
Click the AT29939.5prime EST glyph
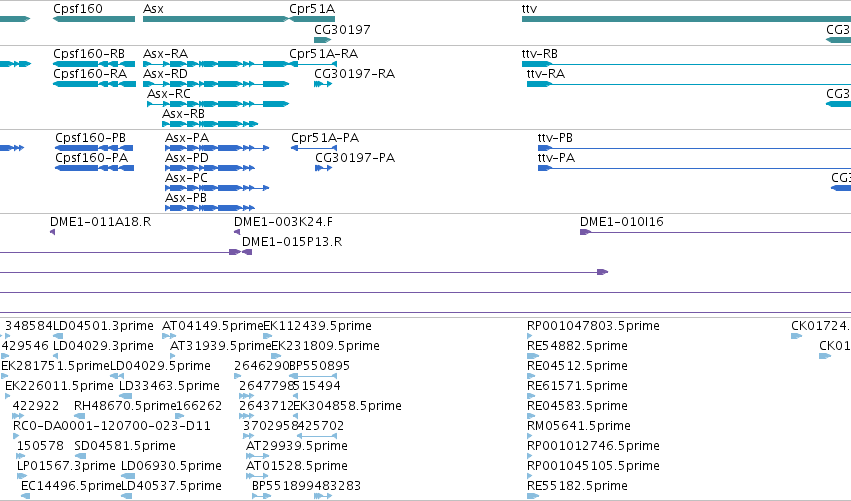pos(258,455)
